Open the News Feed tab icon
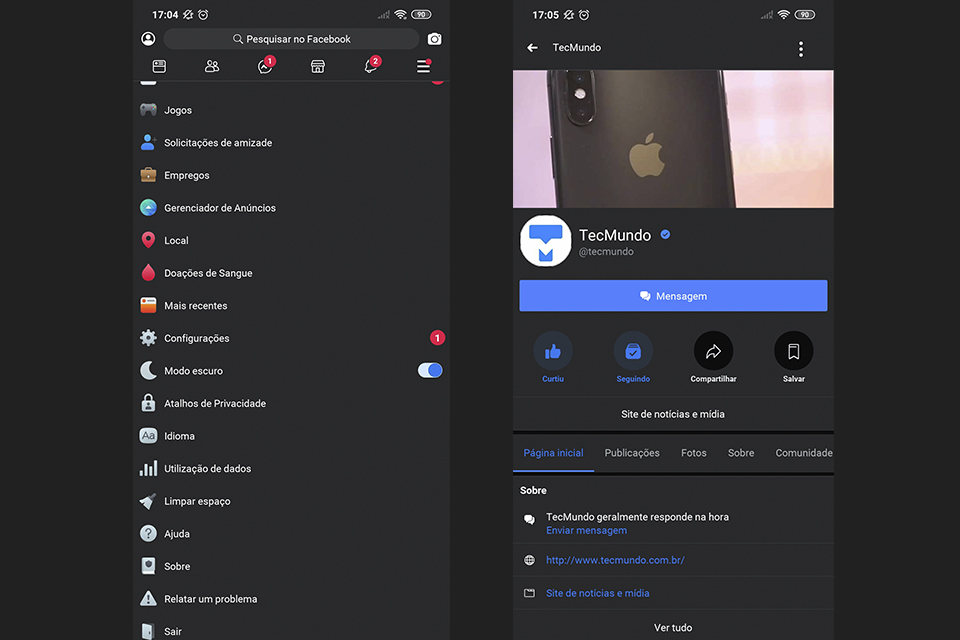 pyautogui.click(x=159, y=66)
